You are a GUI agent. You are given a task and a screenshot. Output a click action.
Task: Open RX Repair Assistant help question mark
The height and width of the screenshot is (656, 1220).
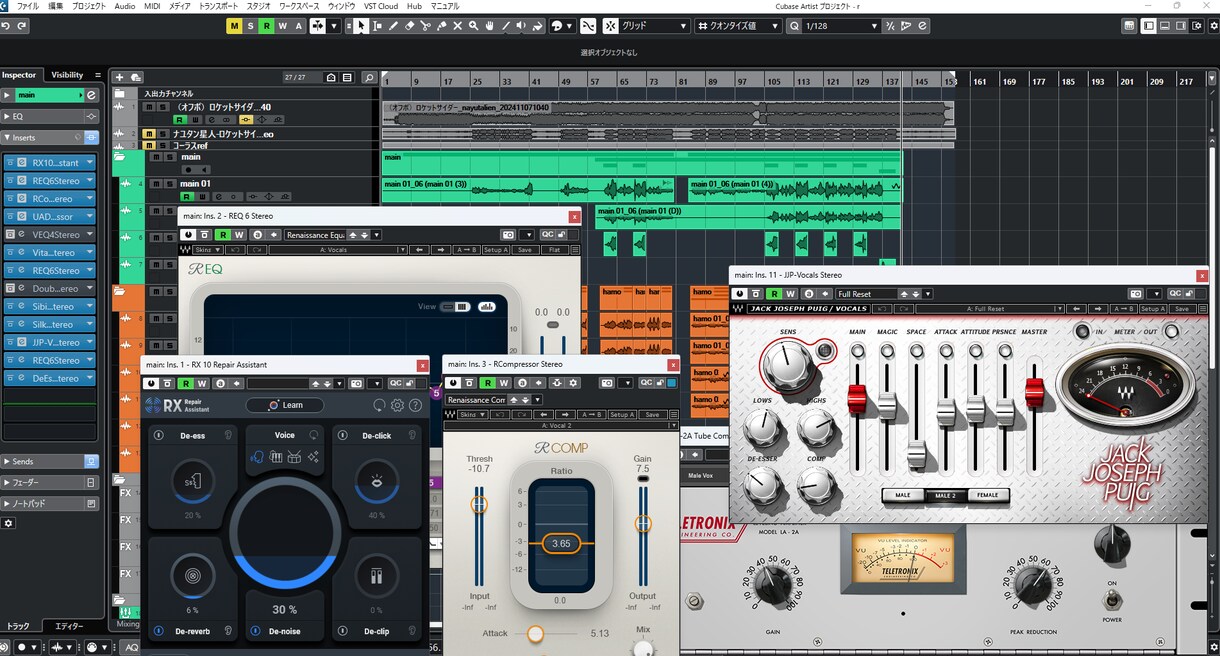coord(414,405)
